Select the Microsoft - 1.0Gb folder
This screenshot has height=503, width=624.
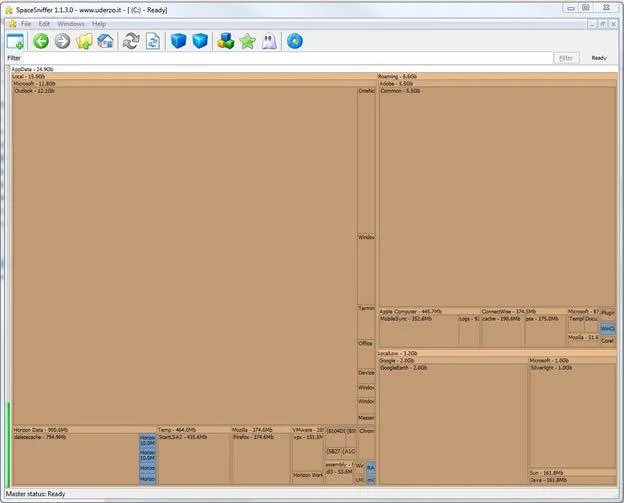pyautogui.click(x=572, y=361)
